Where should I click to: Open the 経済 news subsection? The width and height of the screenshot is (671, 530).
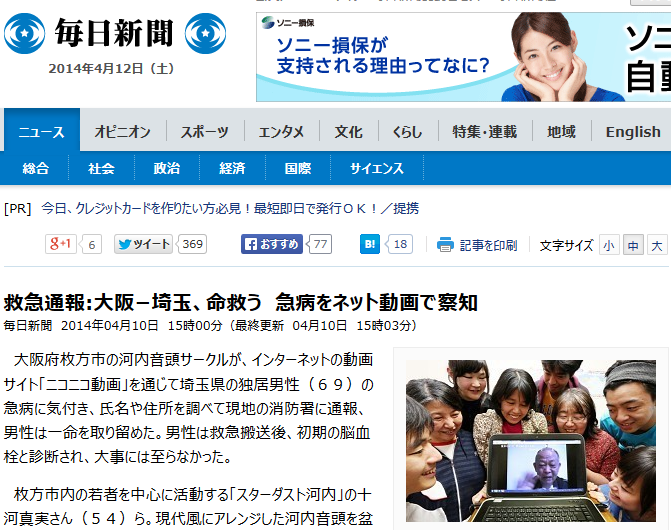pos(232,168)
